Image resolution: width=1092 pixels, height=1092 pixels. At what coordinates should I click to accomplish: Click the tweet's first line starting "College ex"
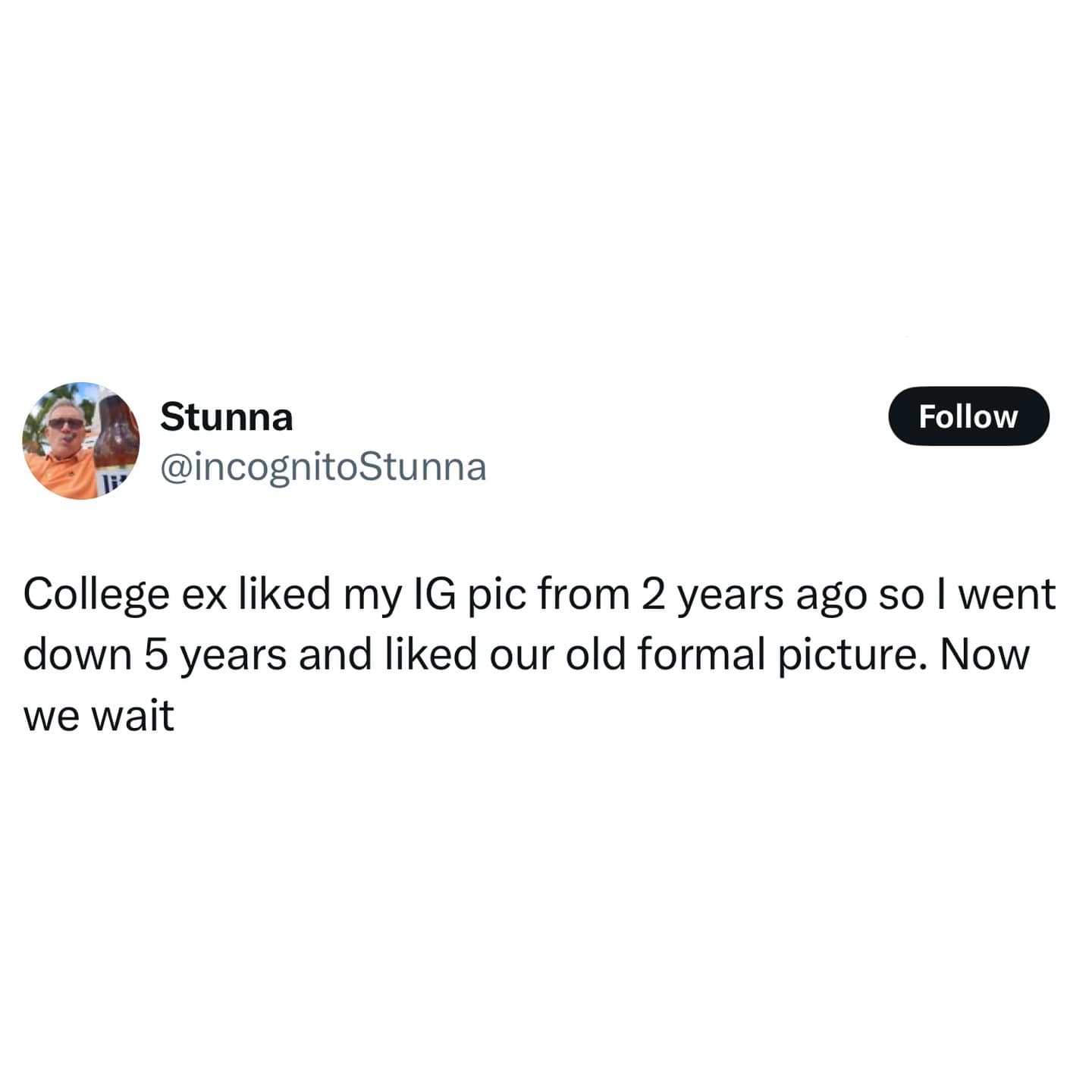click(x=538, y=594)
